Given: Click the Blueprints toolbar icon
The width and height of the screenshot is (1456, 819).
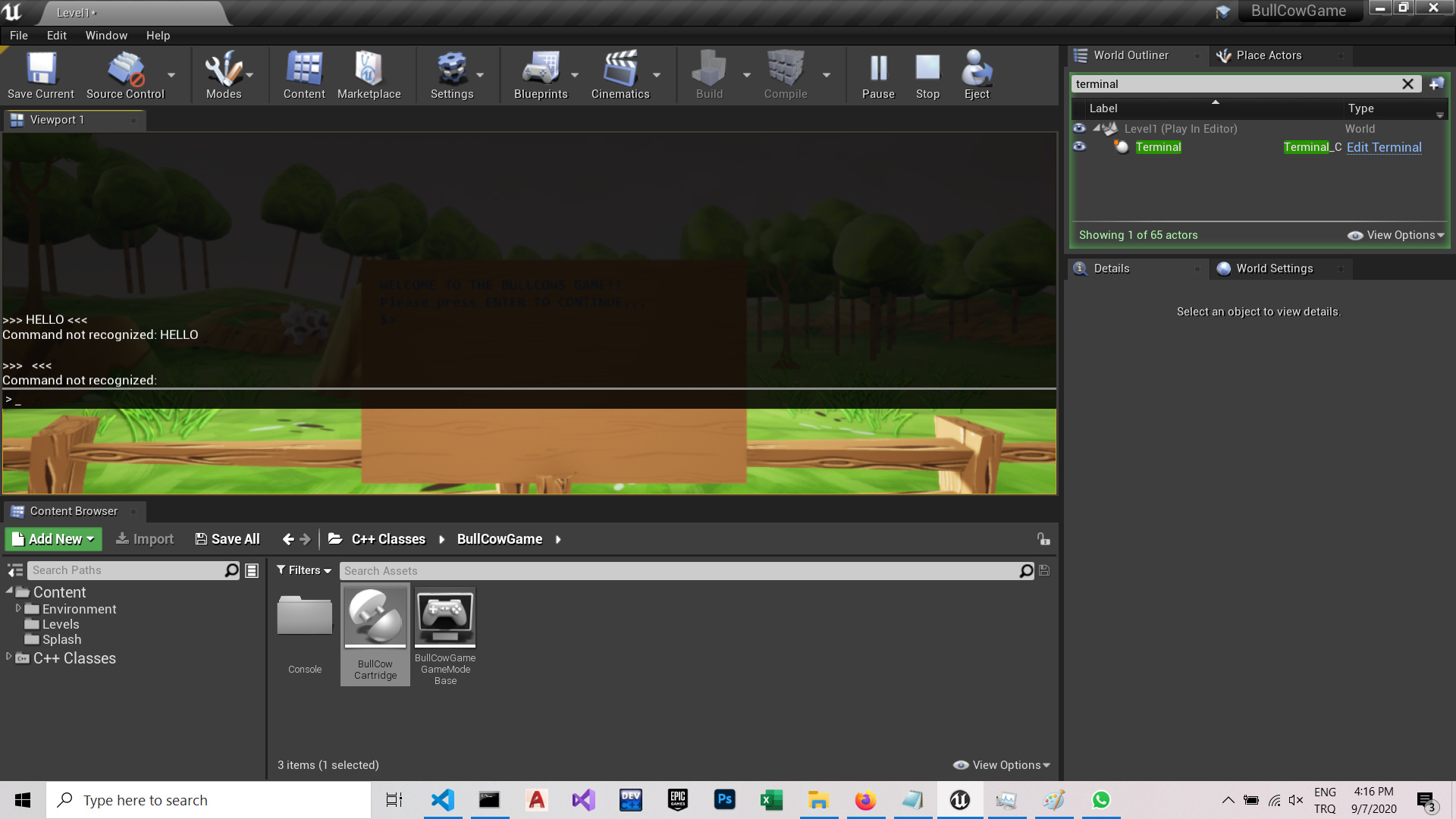Looking at the screenshot, I should pos(540,75).
